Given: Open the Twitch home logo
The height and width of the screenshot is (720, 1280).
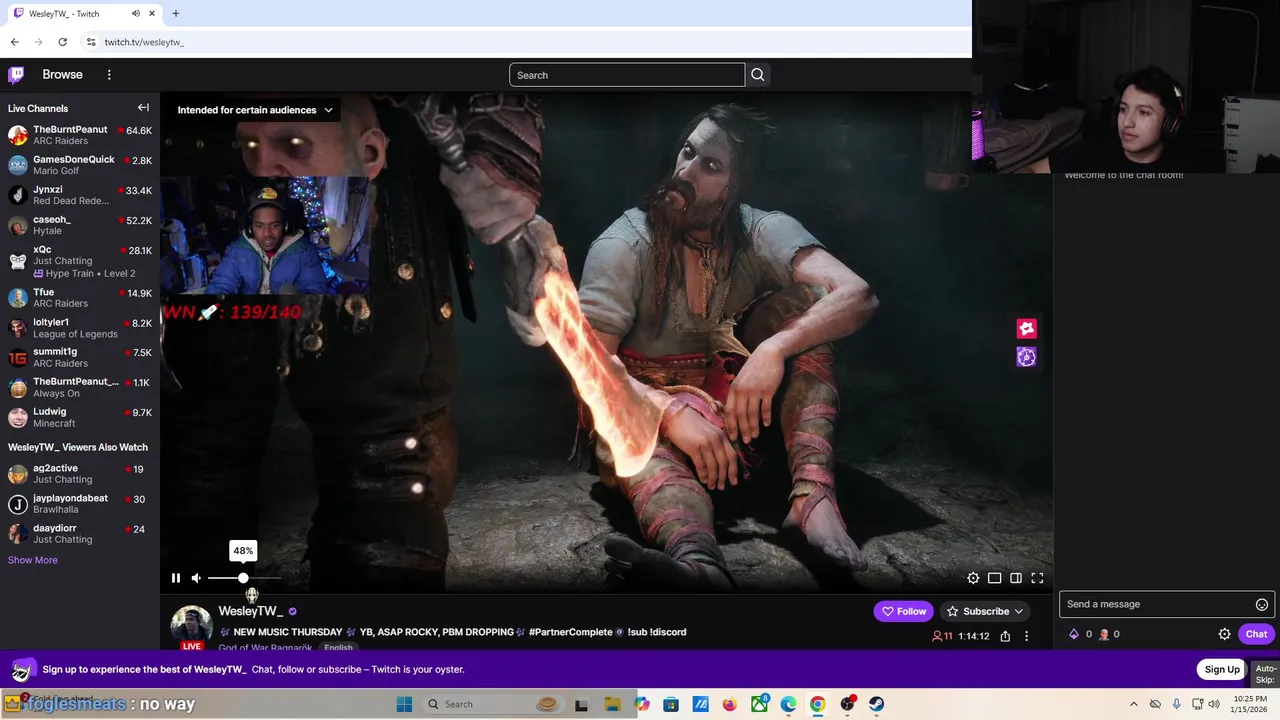Looking at the screenshot, I should (x=16, y=75).
